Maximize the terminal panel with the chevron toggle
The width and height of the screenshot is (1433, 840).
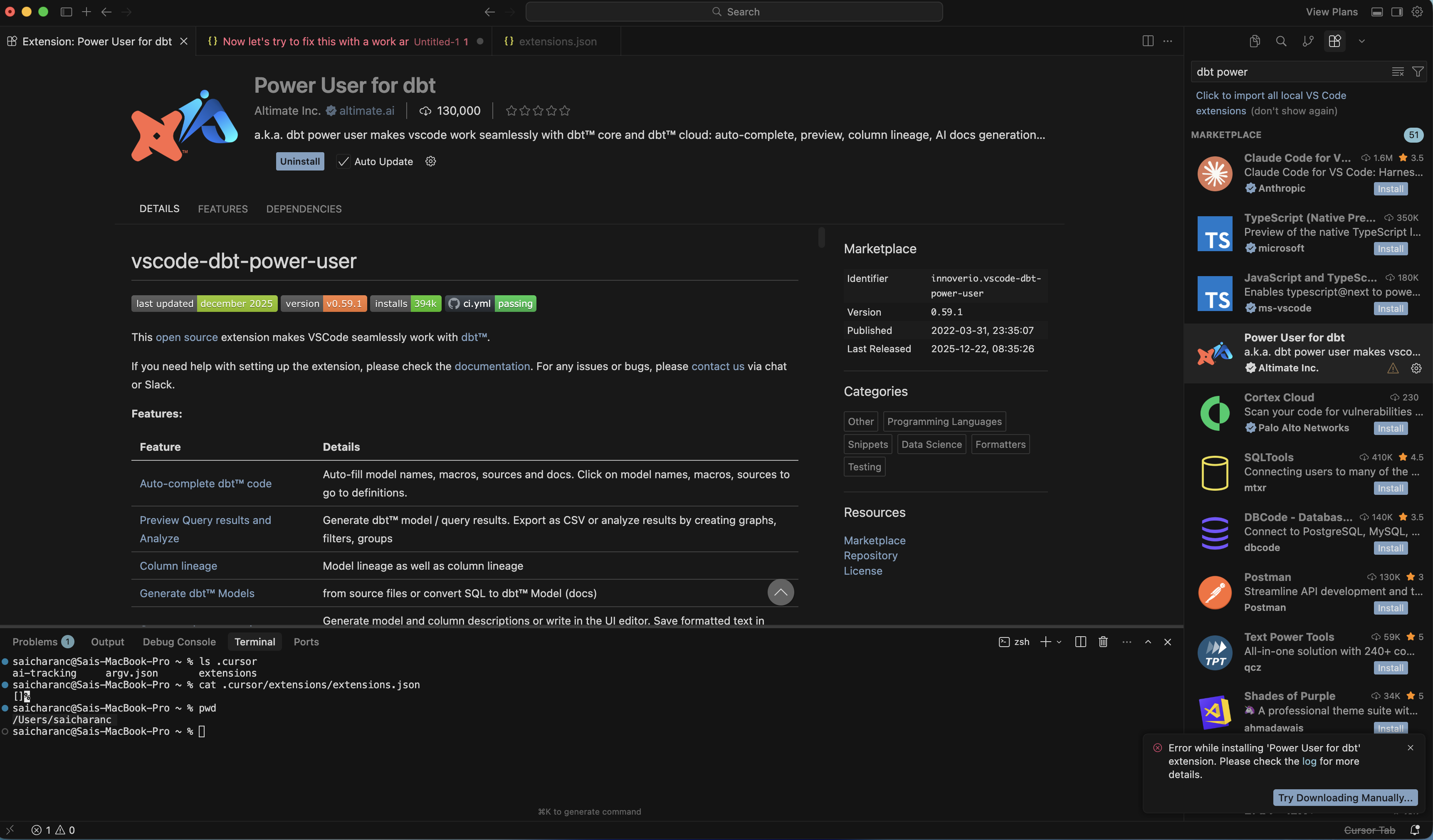coord(1147,642)
